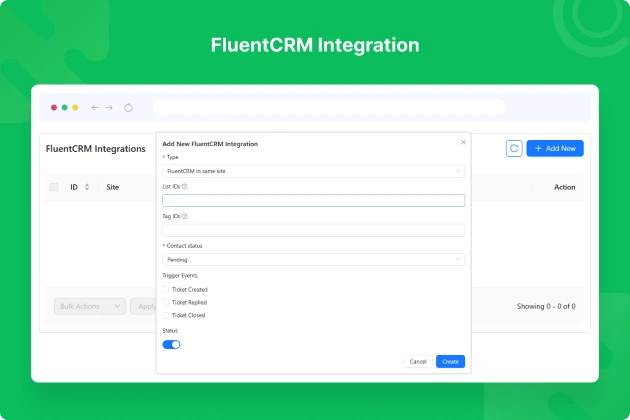Focus the Tag IDs input field
630x420 pixels.
[x=313, y=230]
